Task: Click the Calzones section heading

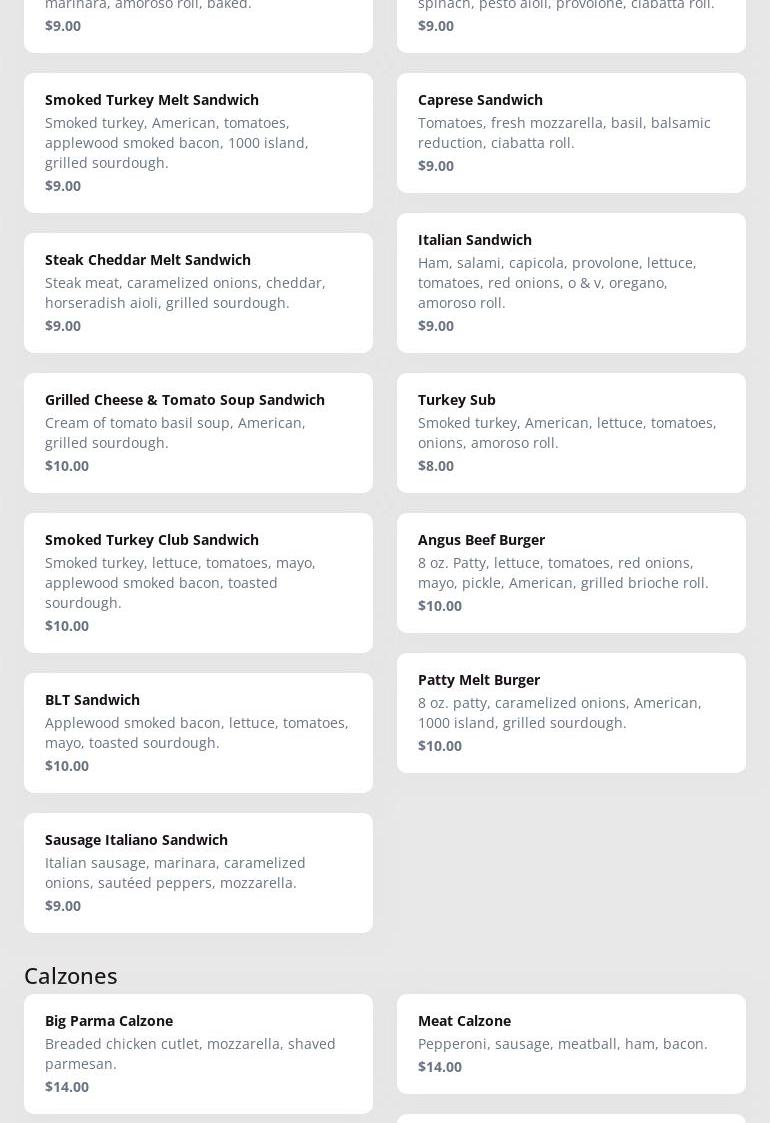Action: tap(71, 975)
